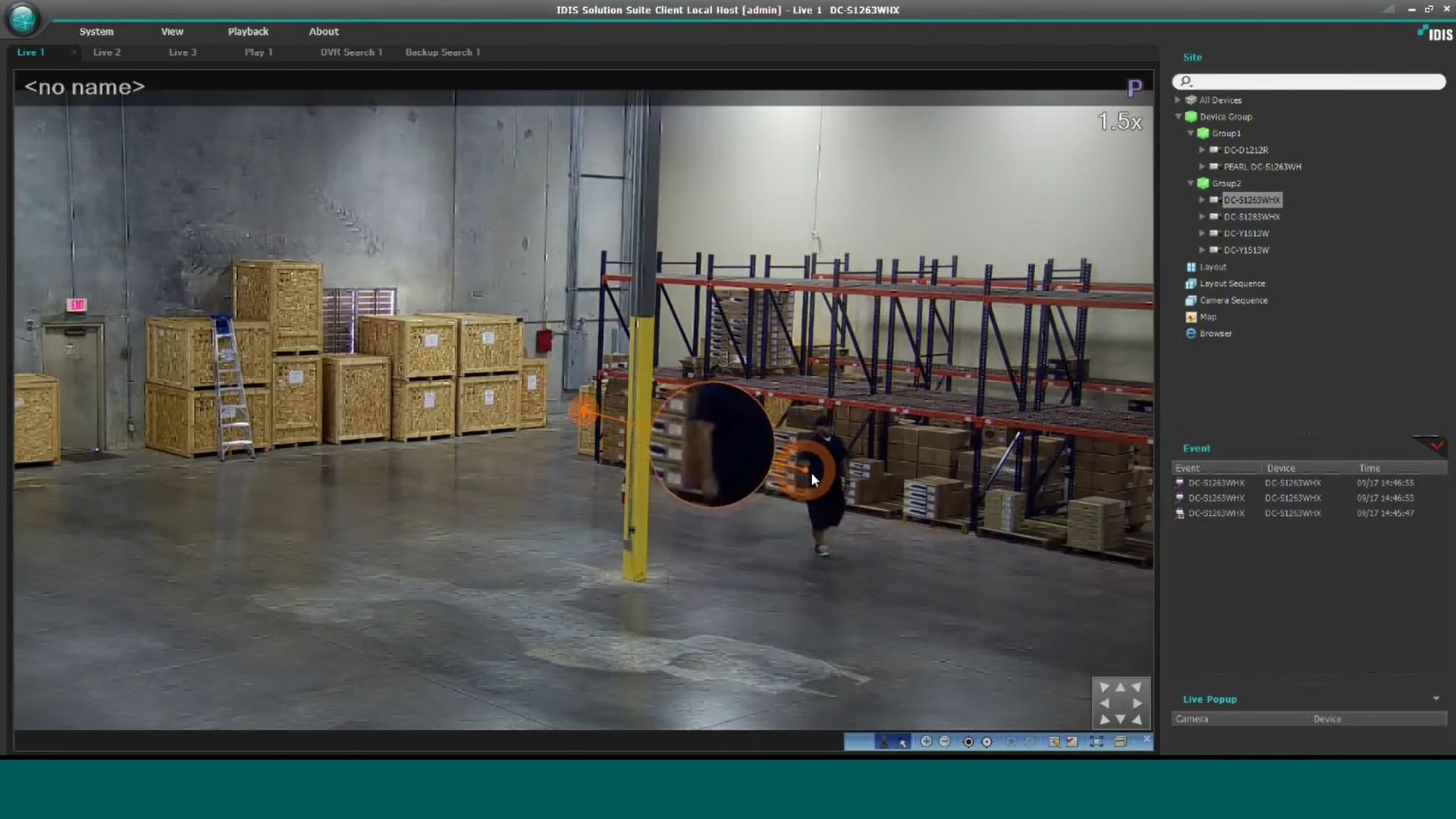Open the Playback menu
Screen dimensions: 1456x819
pyautogui.click(x=248, y=31)
